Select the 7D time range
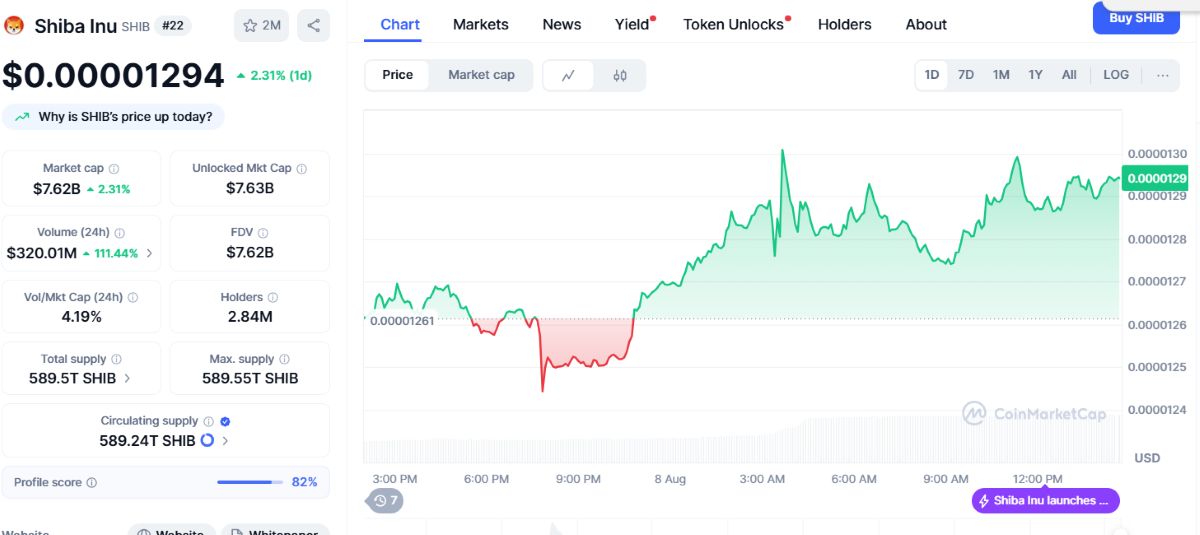This screenshot has height=535, width=1200. click(966, 75)
